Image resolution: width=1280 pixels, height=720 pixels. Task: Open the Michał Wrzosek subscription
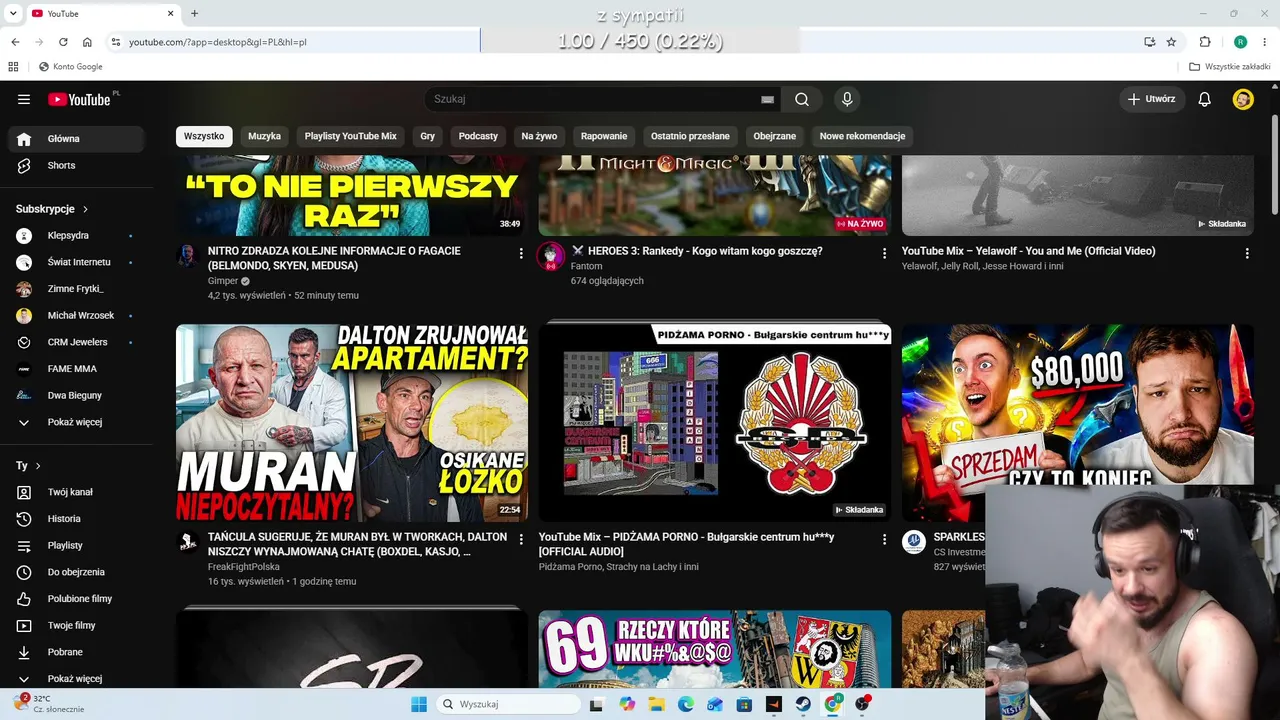[x=76, y=316]
